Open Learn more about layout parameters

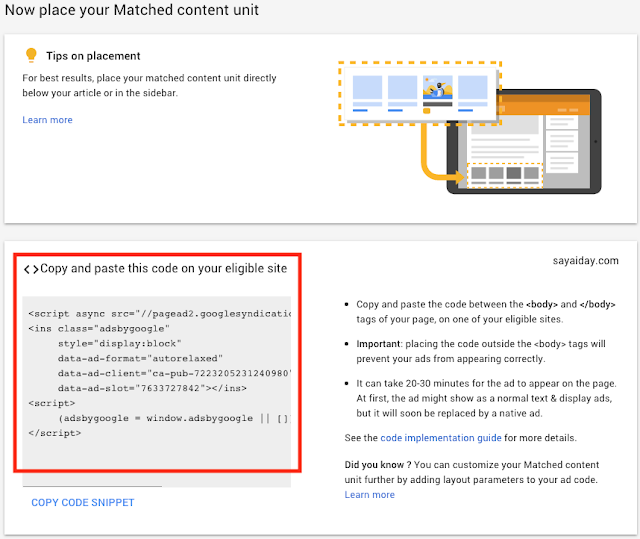pyautogui.click(x=369, y=495)
